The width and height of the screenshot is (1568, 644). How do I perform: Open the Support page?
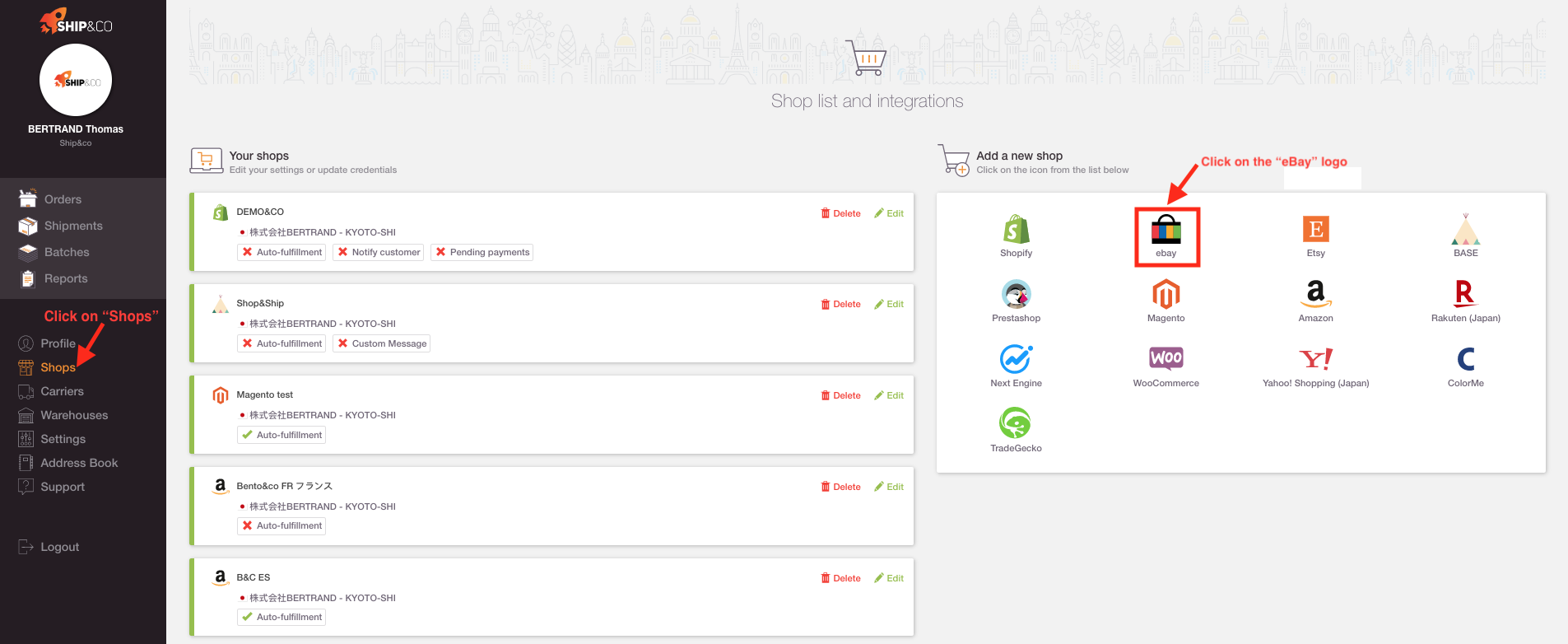[x=63, y=487]
